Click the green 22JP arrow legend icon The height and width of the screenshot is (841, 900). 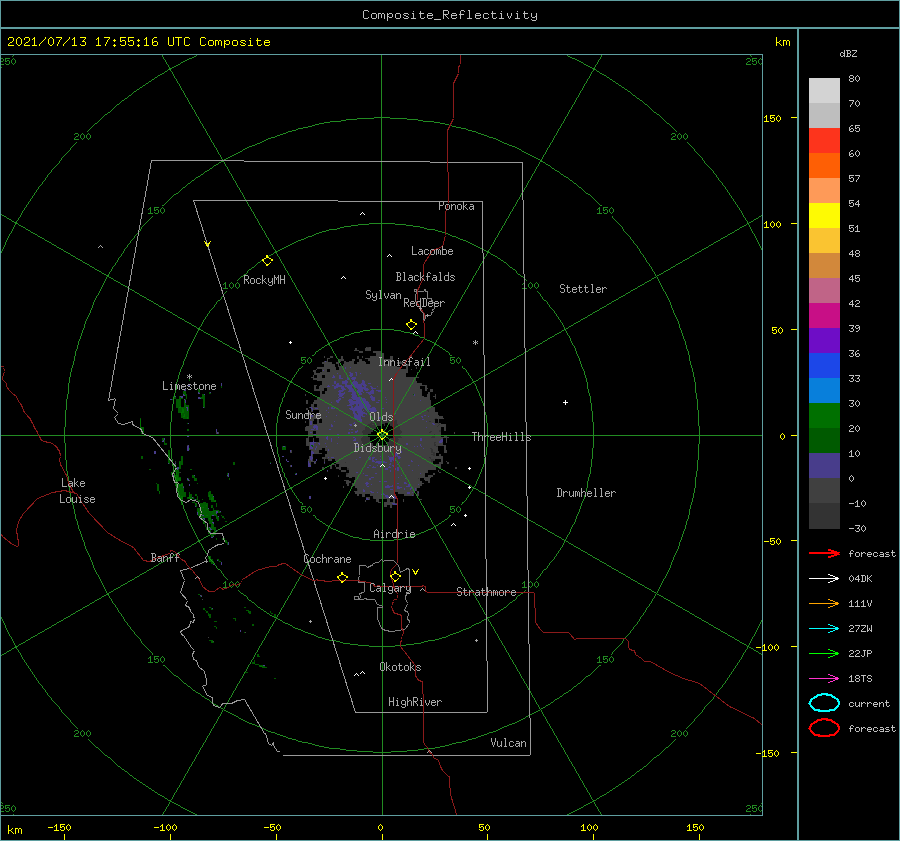click(x=824, y=653)
